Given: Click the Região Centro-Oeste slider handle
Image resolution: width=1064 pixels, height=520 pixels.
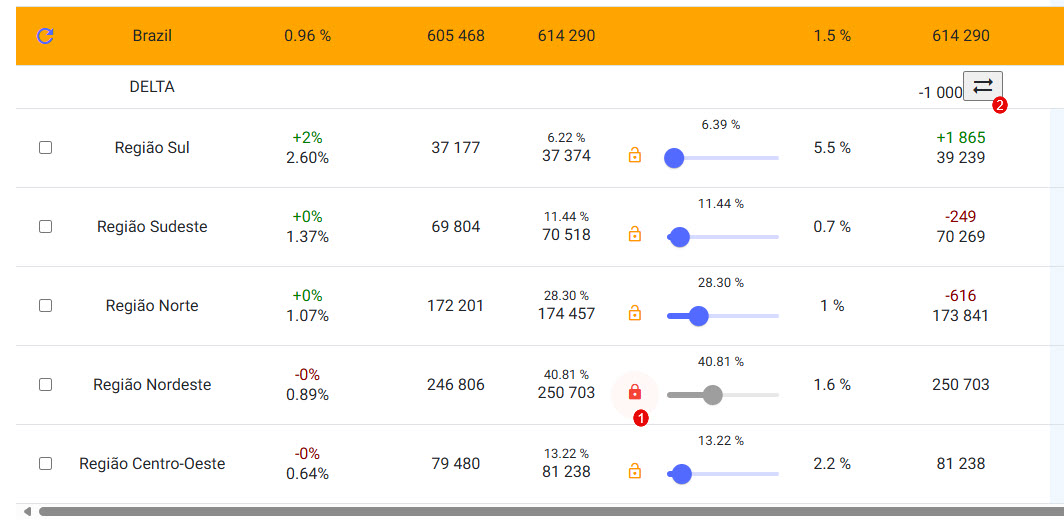Looking at the screenshot, I should point(682,474).
